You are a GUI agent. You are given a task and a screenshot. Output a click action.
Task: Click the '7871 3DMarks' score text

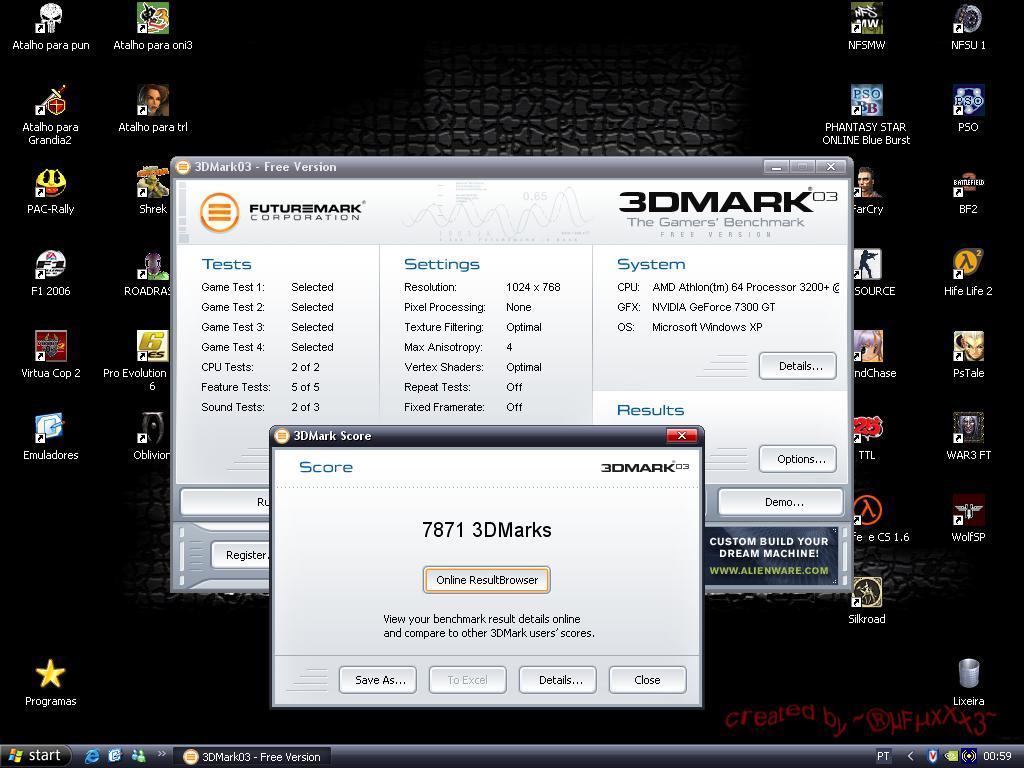pyautogui.click(x=487, y=530)
